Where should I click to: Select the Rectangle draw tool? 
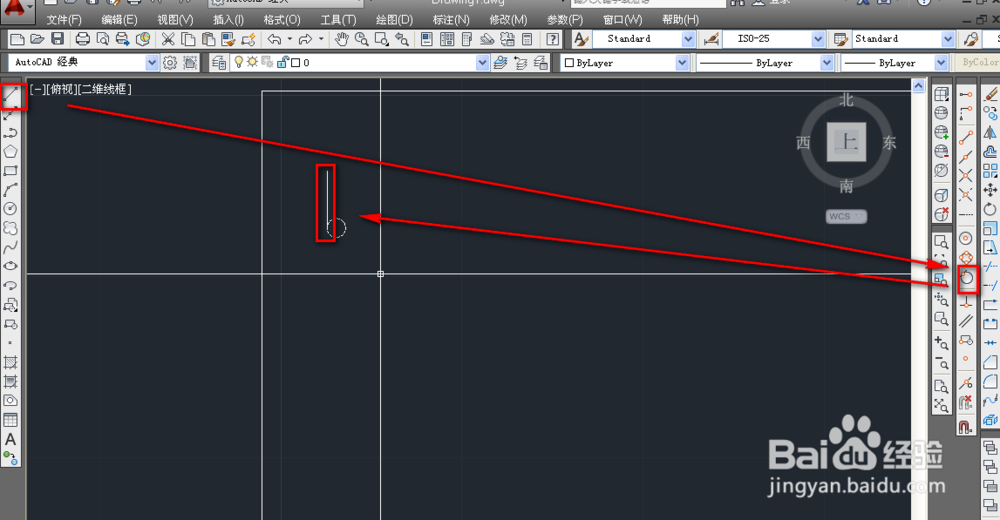pyautogui.click(x=10, y=171)
